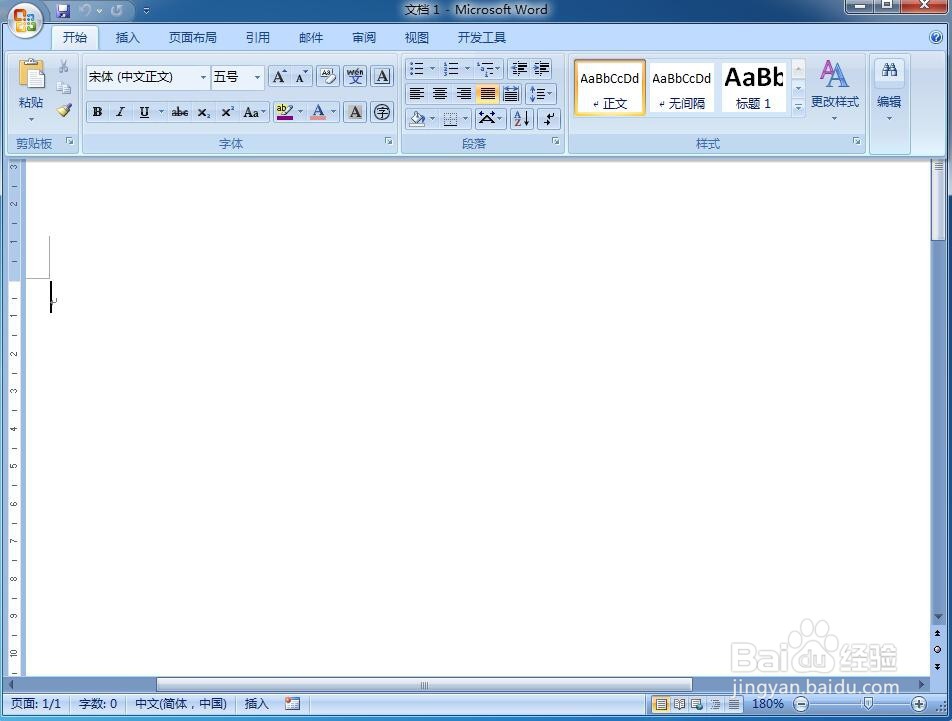Click the Word Help question mark

pos(935,37)
